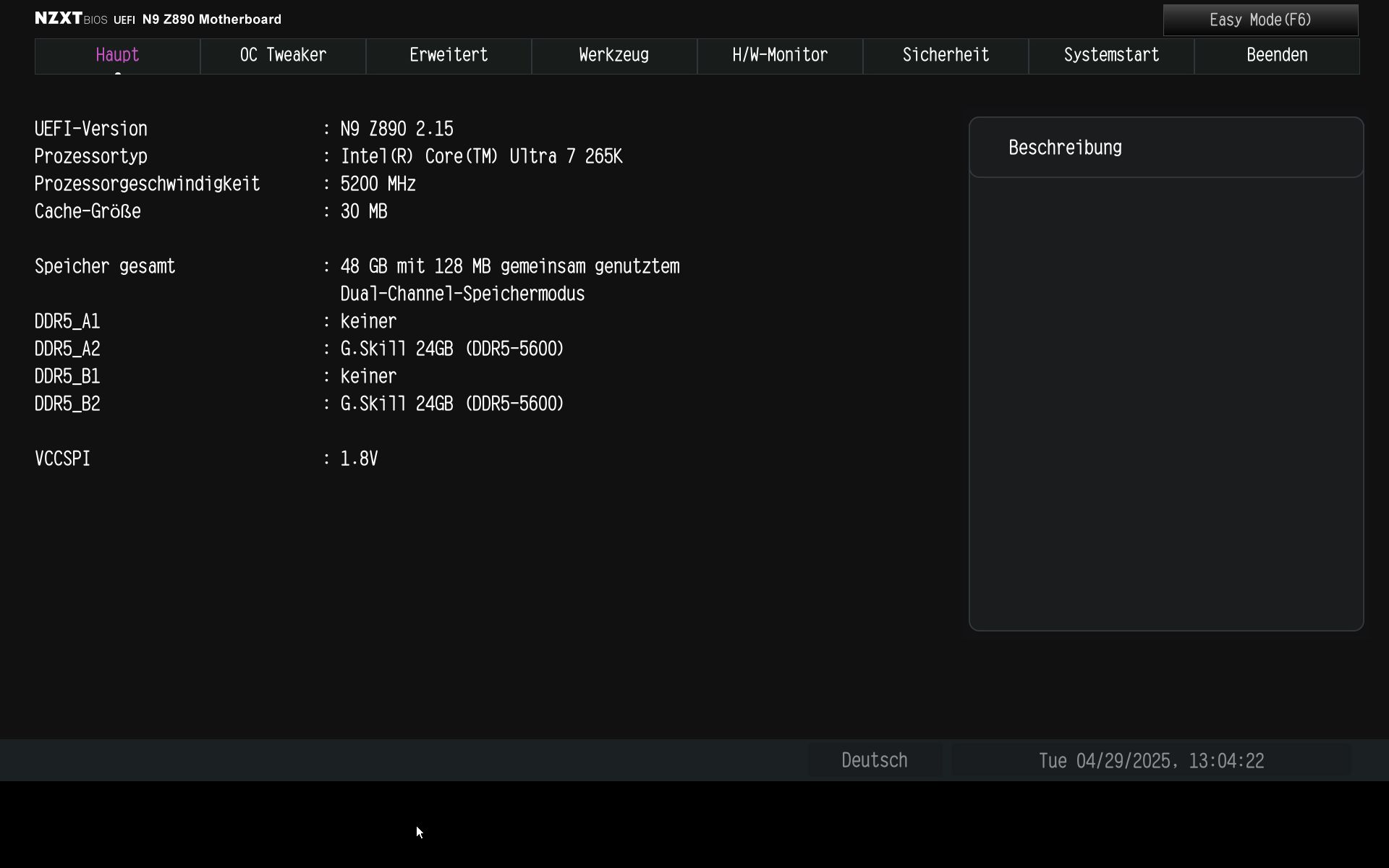Image resolution: width=1389 pixels, height=868 pixels.
Task: Switch to the OC Tweaker tab
Action: pyautogui.click(x=283, y=56)
